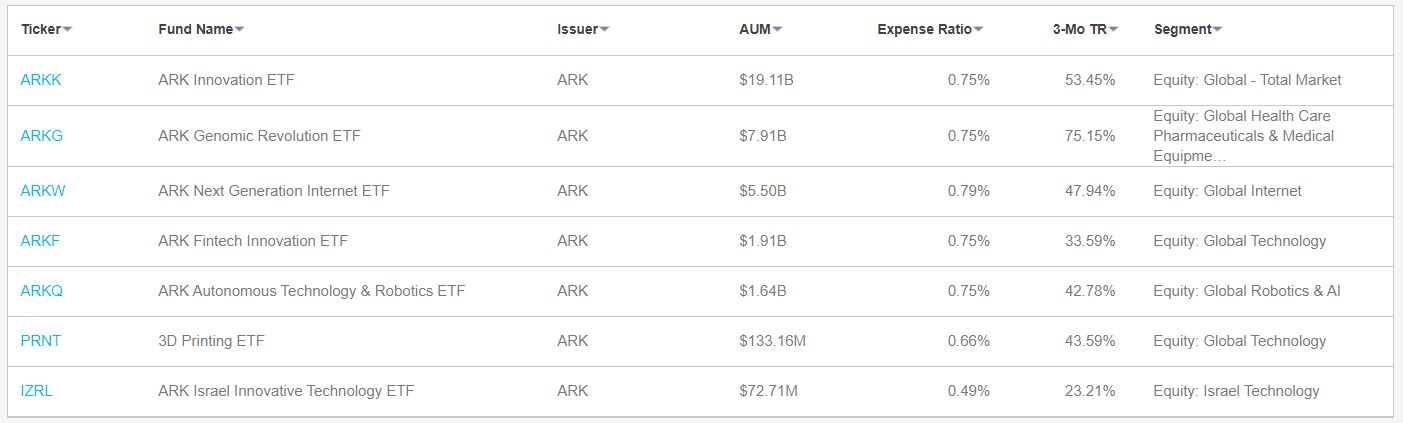Click the 23.21% three-month return
Viewport: 1403px width, 423px height.
pos(1090,391)
